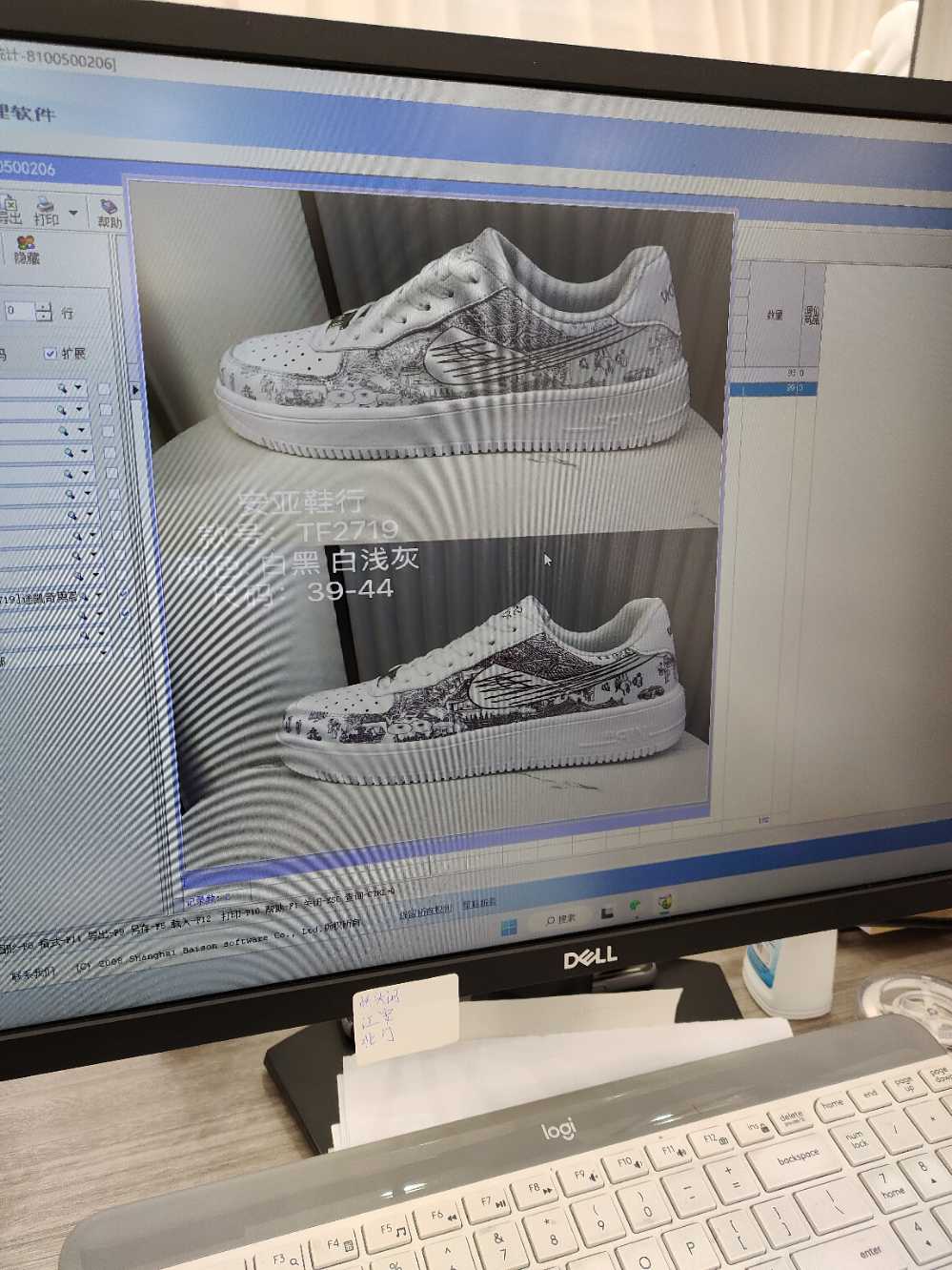
Task: Open the dropdown arrow next to 打印
Action: 73,211
